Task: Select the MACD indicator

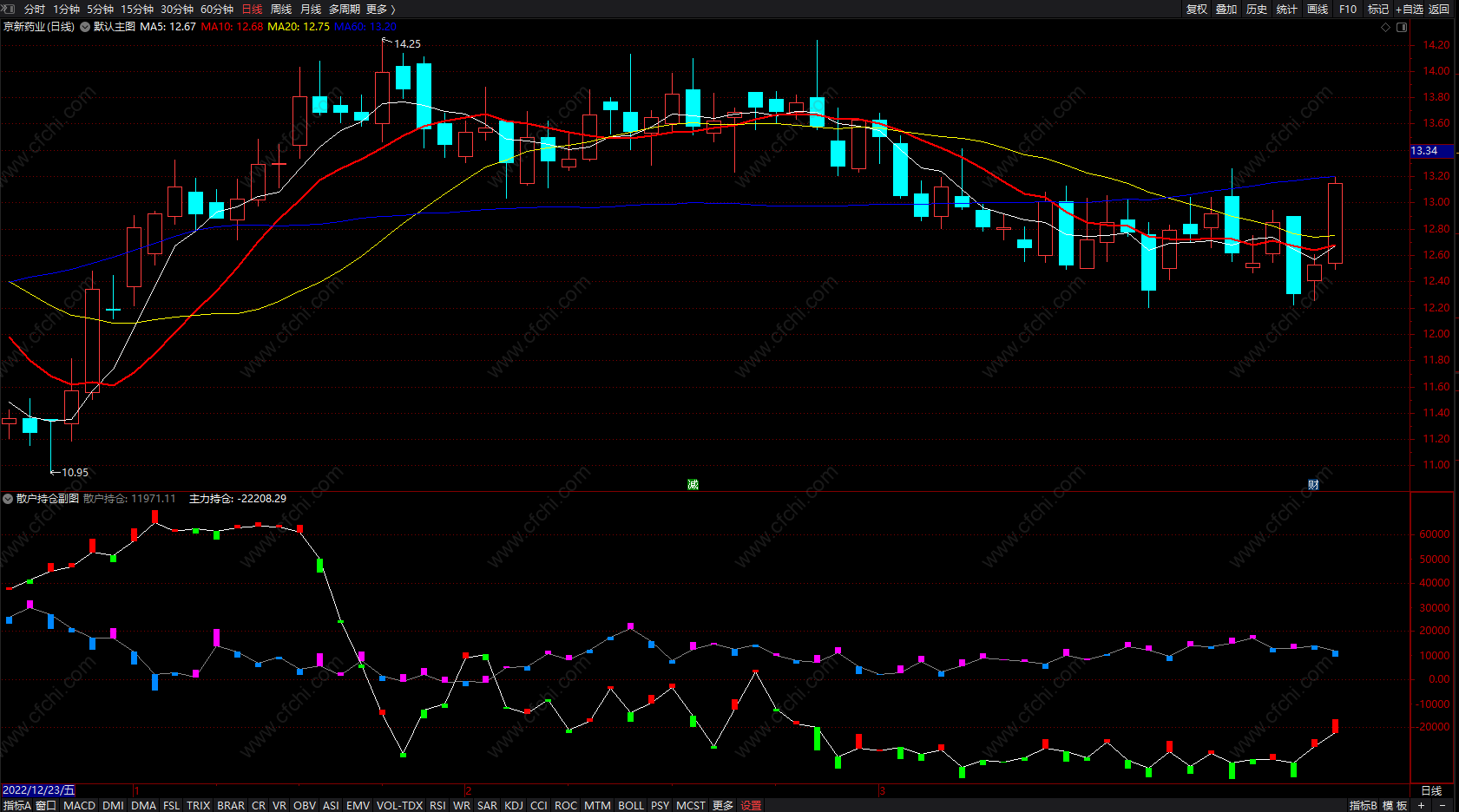Action: (80, 806)
